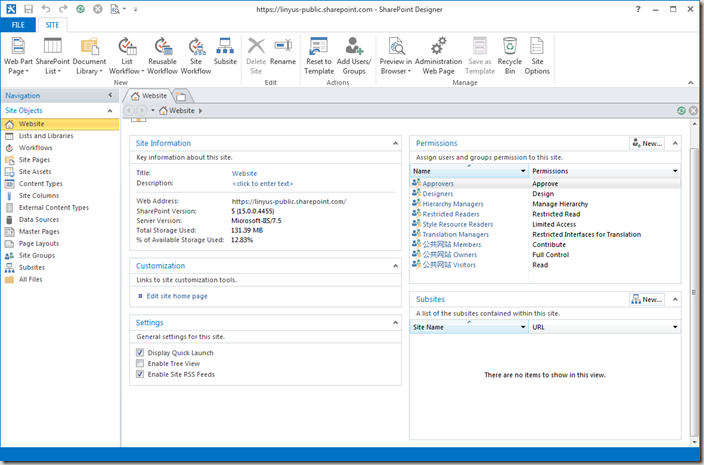Open the Recycle Bin
The image size is (704, 465).
click(510, 56)
